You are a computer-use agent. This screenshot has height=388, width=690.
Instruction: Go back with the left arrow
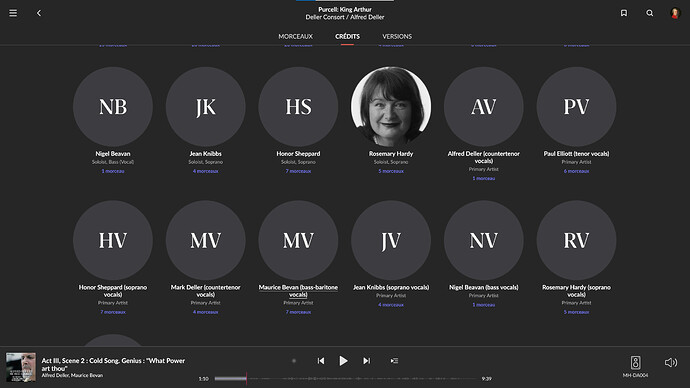[39, 13]
